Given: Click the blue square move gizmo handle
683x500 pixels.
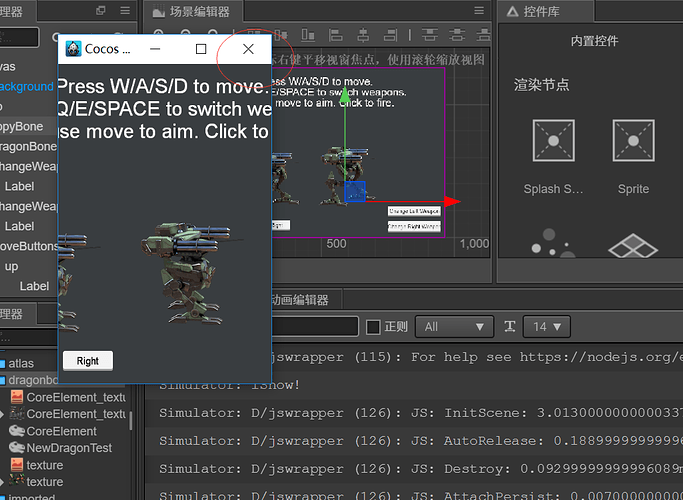Looking at the screenshot, I should tap(355, 192).
